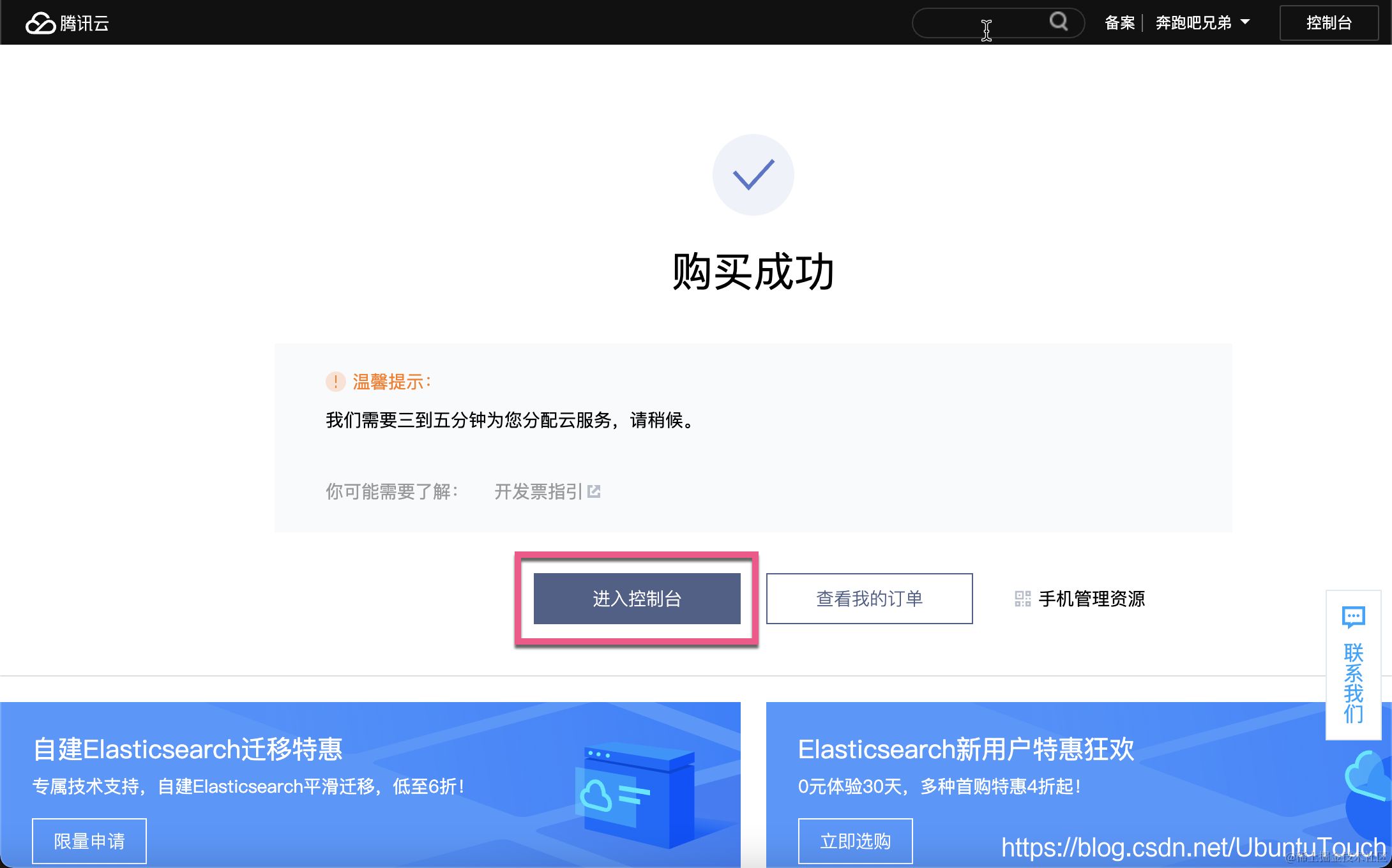1392x868 pixels.
Task: Click the QR code icon for mobile management
Action: [x=1022, y=599]
